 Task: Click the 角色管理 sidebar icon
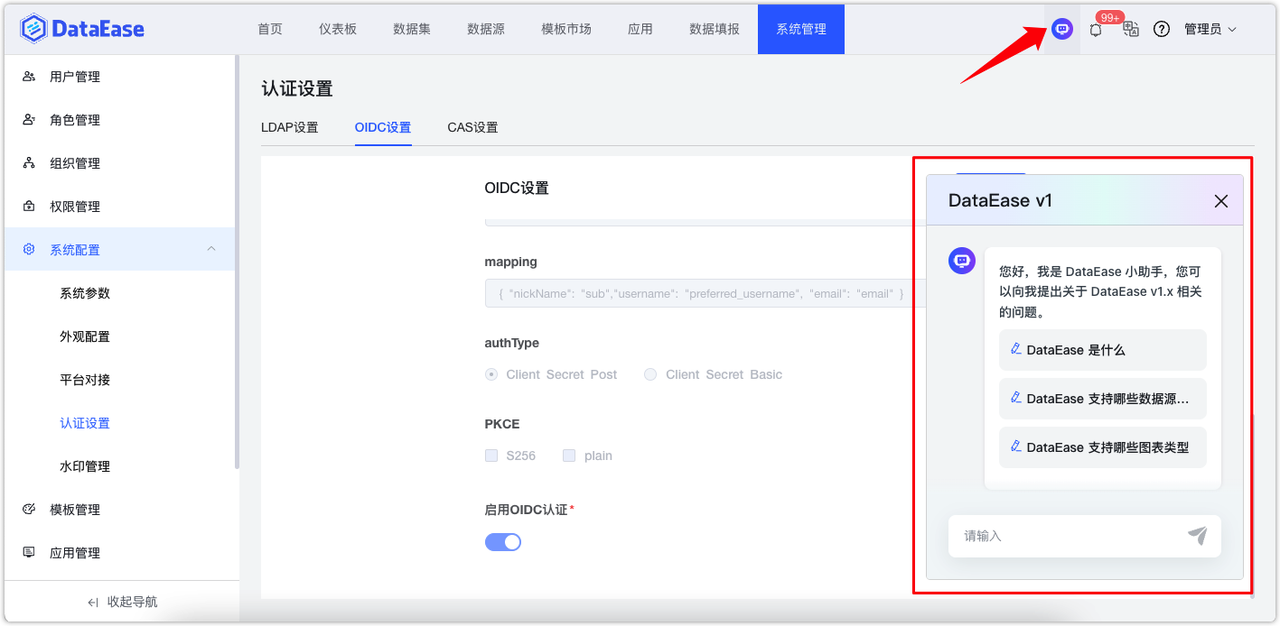pyautogui.click(x=29, y=120)
